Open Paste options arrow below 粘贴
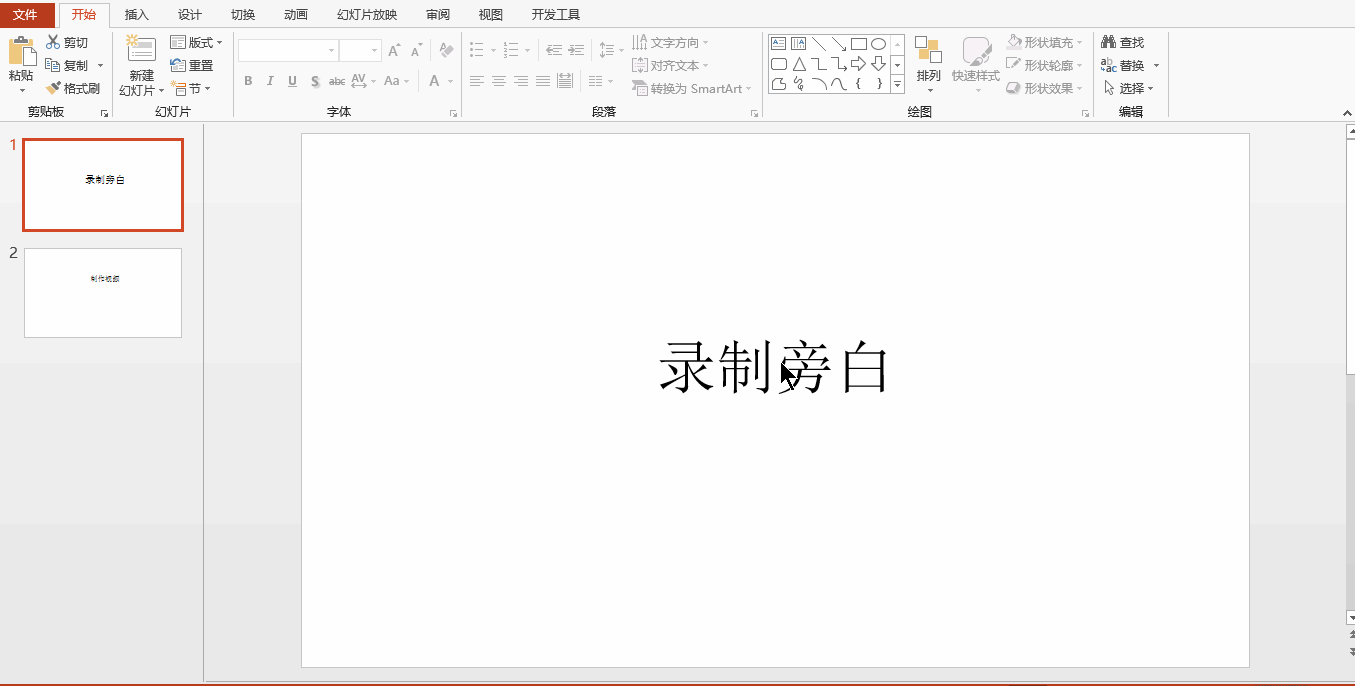 click(22, 90)
